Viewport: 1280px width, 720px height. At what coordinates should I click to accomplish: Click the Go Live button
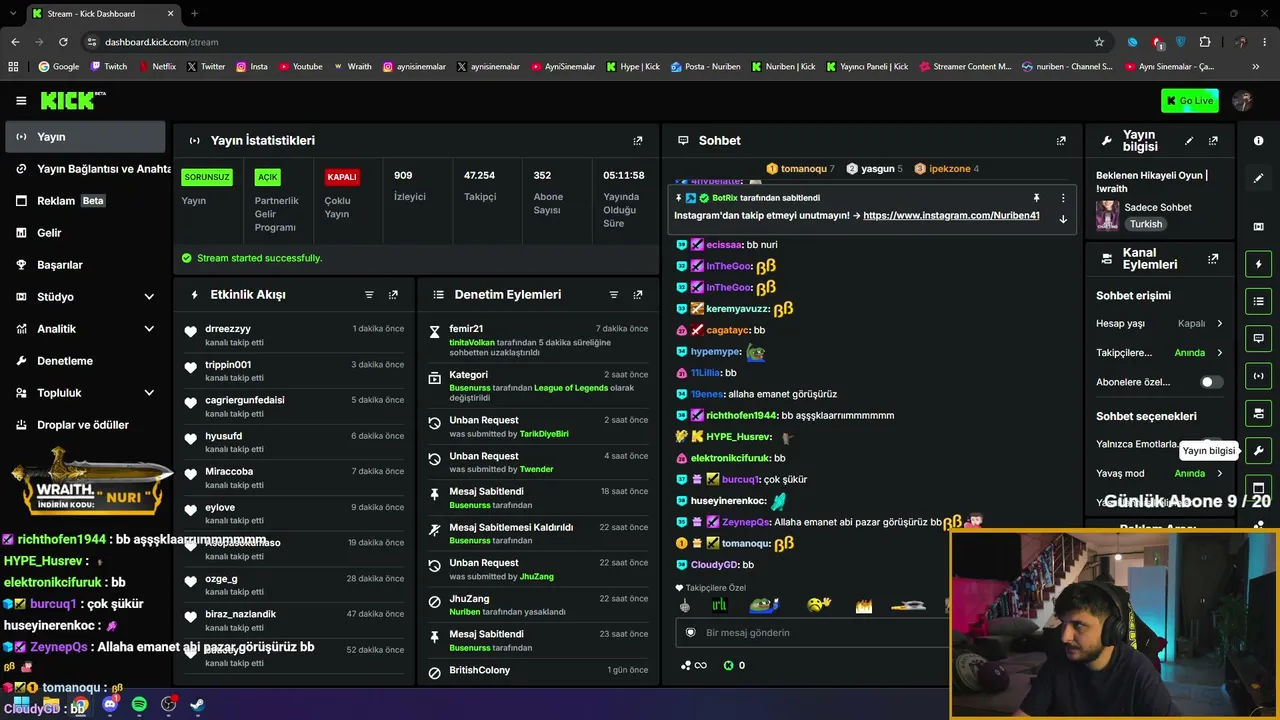click(1190, 100)
